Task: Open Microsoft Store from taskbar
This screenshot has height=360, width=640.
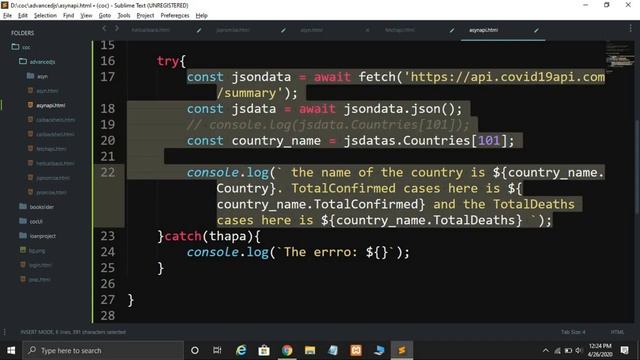Action: pyautogui.click(x=264, y=351)
